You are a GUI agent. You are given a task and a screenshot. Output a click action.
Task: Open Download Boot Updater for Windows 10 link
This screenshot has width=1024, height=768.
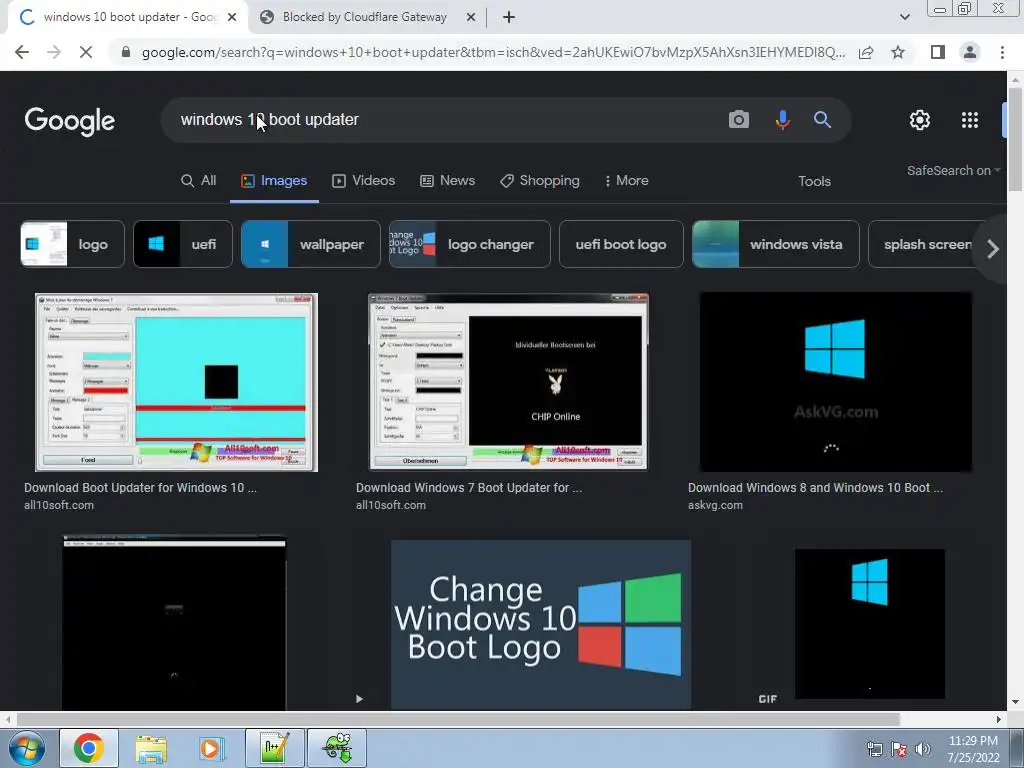click(140, 488)
